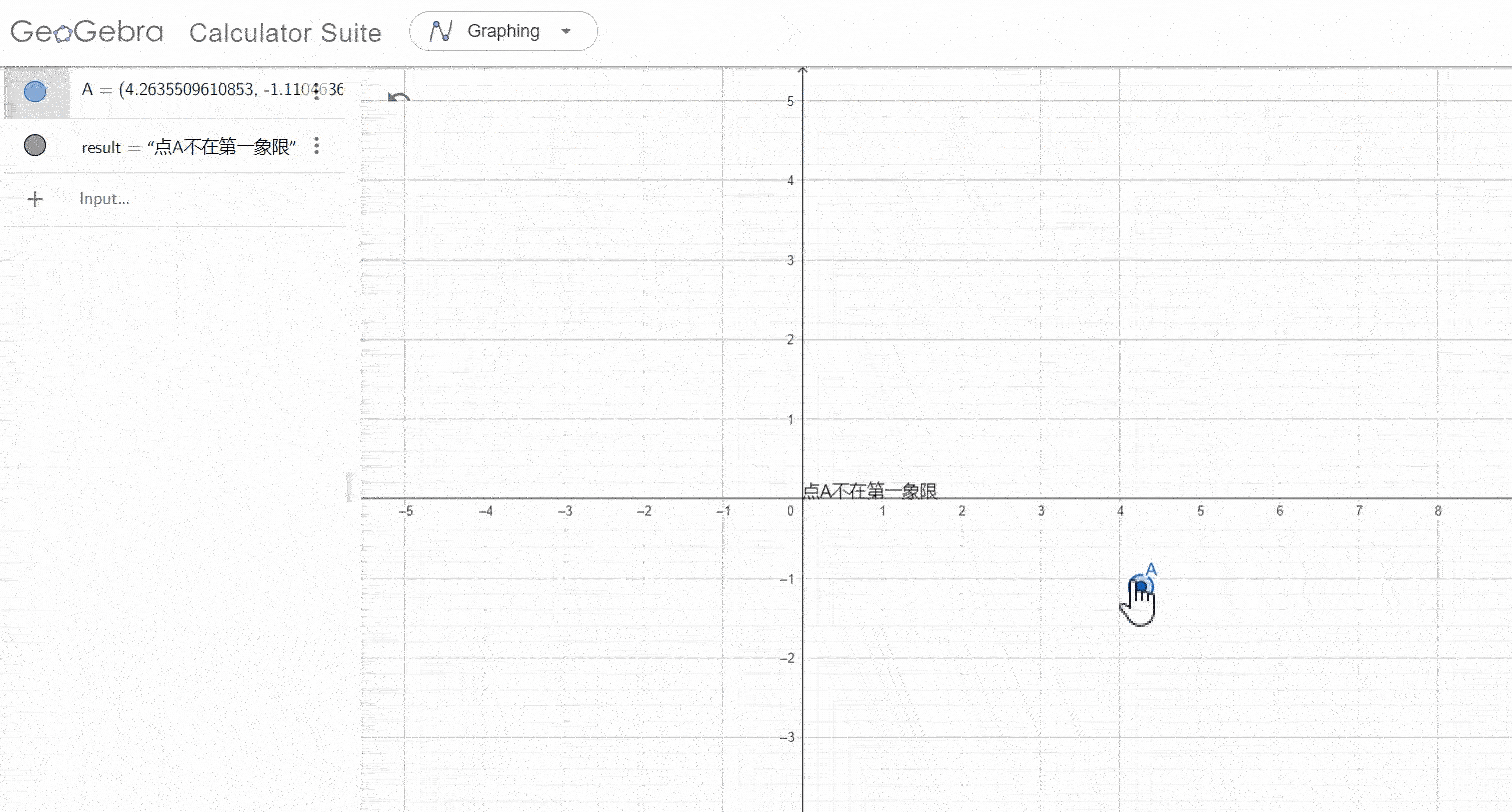Select point A on the graph
This screenshot has width=1512, height=812.
click(1139, 585)
